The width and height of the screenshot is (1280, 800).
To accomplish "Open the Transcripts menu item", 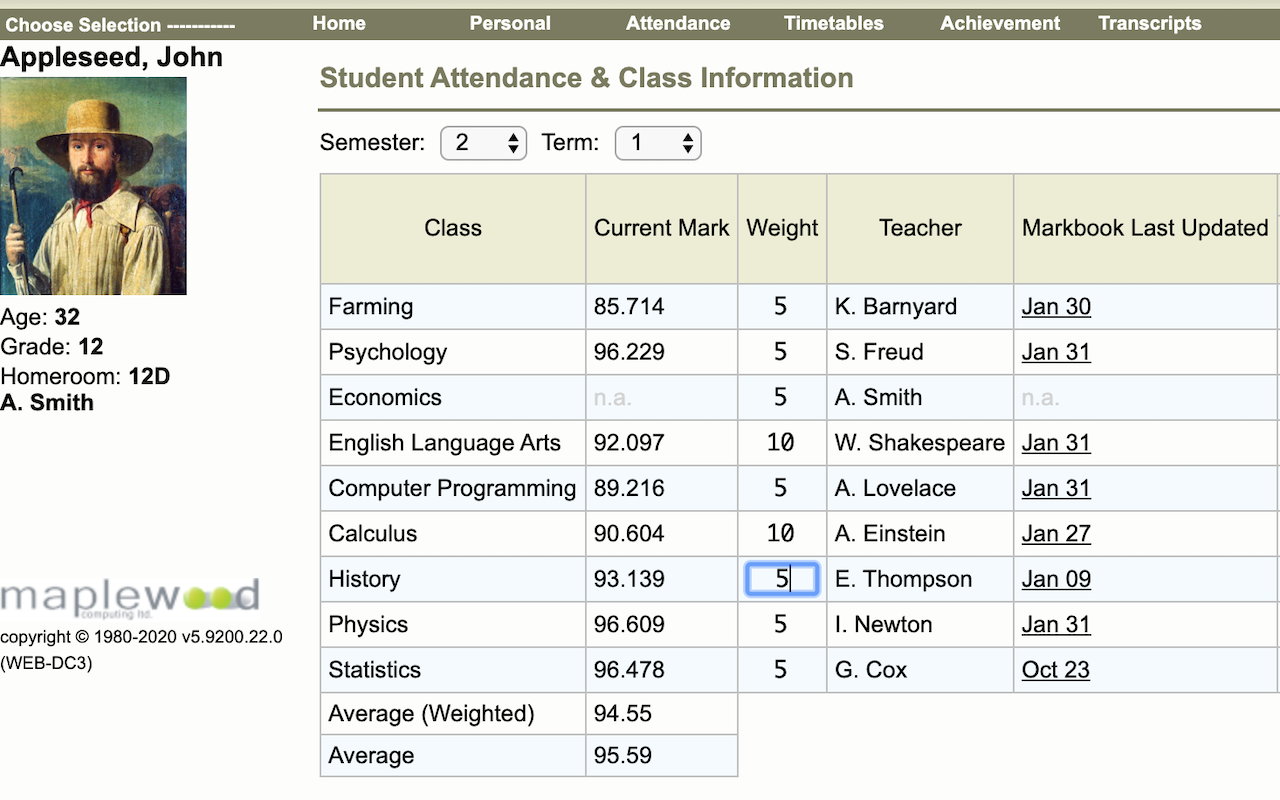I will 1150,23.
